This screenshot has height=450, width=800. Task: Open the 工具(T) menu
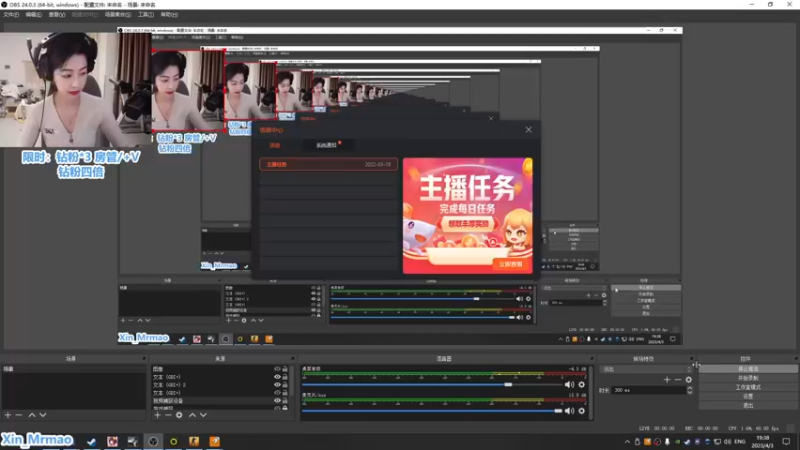coord(146,15)
